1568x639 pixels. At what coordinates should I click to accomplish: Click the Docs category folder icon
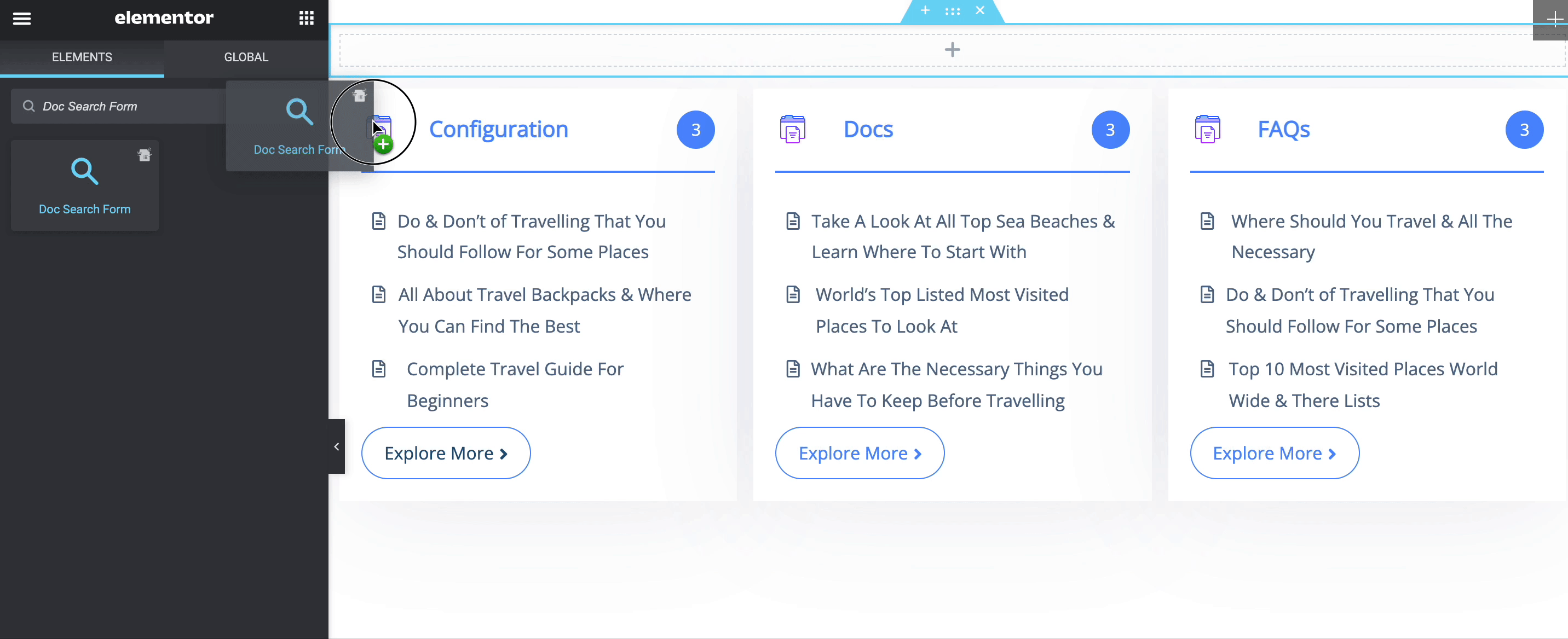793,130
